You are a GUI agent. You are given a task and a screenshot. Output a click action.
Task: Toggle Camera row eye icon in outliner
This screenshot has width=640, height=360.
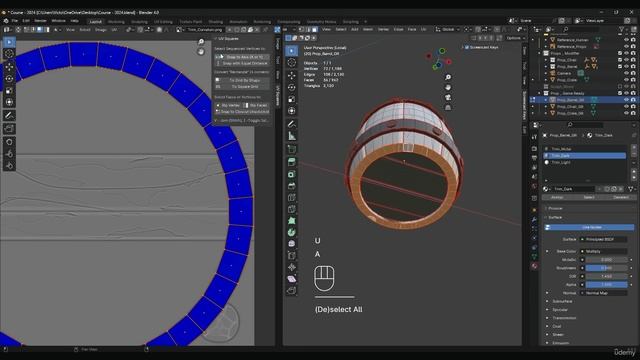[x=627, y=73]
